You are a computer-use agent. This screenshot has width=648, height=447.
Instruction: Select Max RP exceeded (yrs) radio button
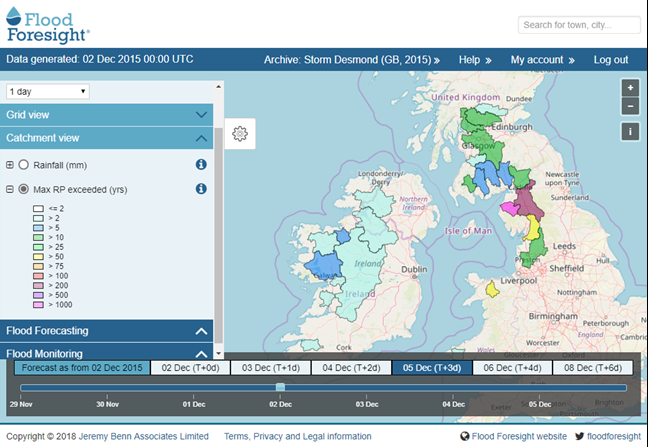tap(23, 189)
